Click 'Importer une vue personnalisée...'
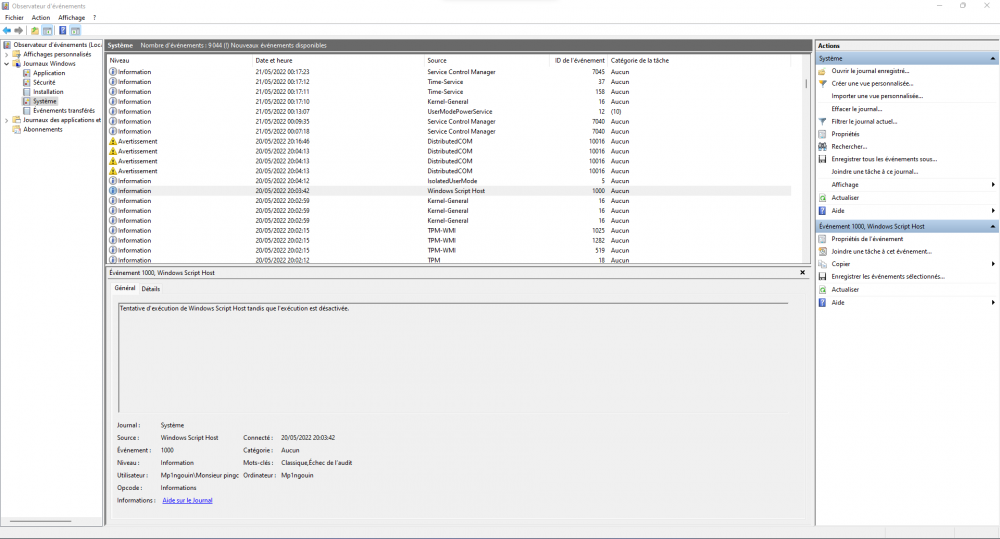This screenshot has height=539, width=1000. click(877, 96)
